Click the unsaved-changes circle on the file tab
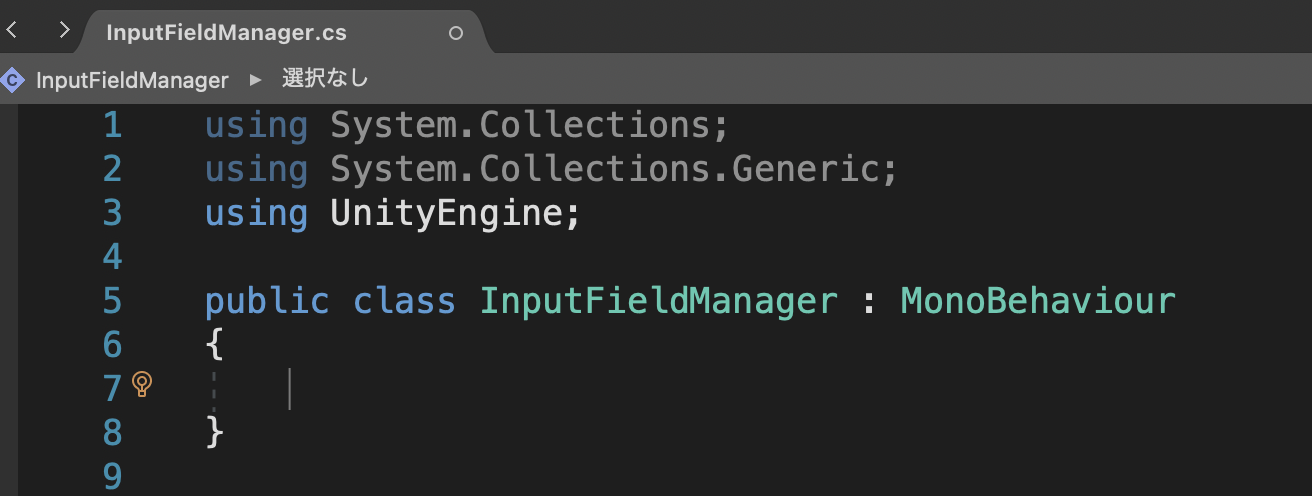 point(456,33)
